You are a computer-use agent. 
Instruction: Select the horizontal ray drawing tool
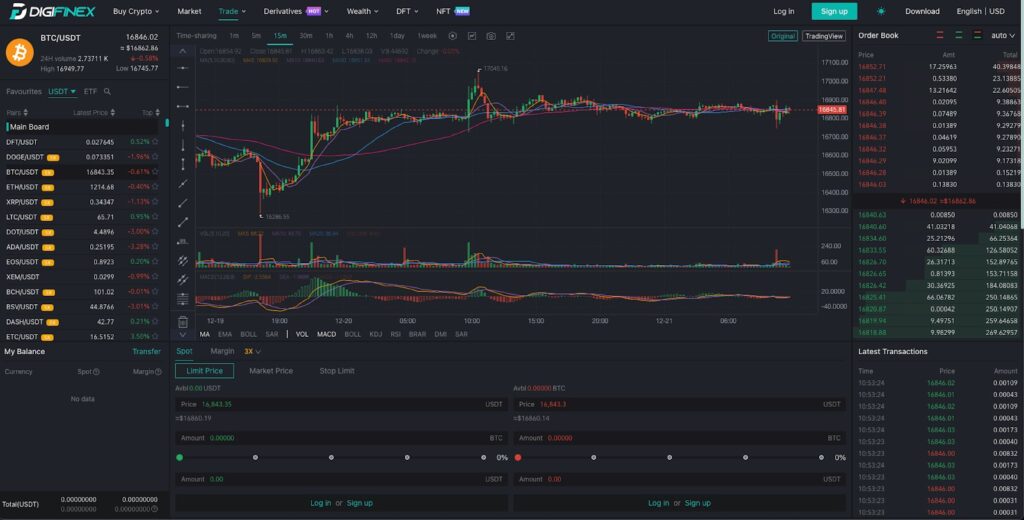pyautogui.click(x=183, y=87)
